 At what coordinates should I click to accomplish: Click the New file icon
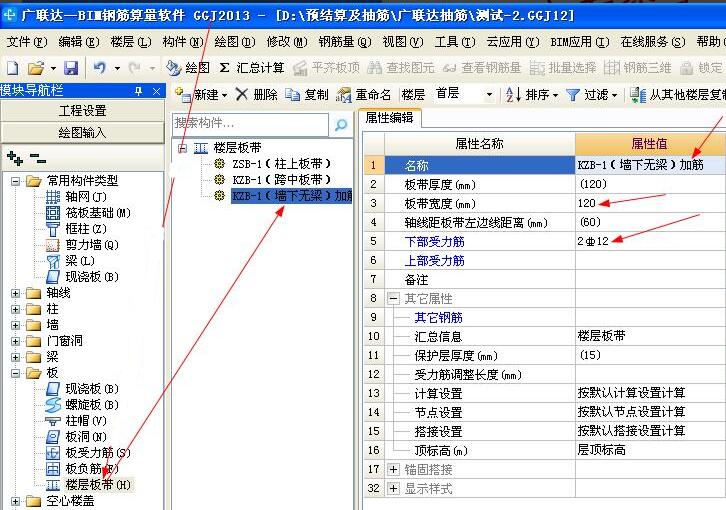pos(13,68)
